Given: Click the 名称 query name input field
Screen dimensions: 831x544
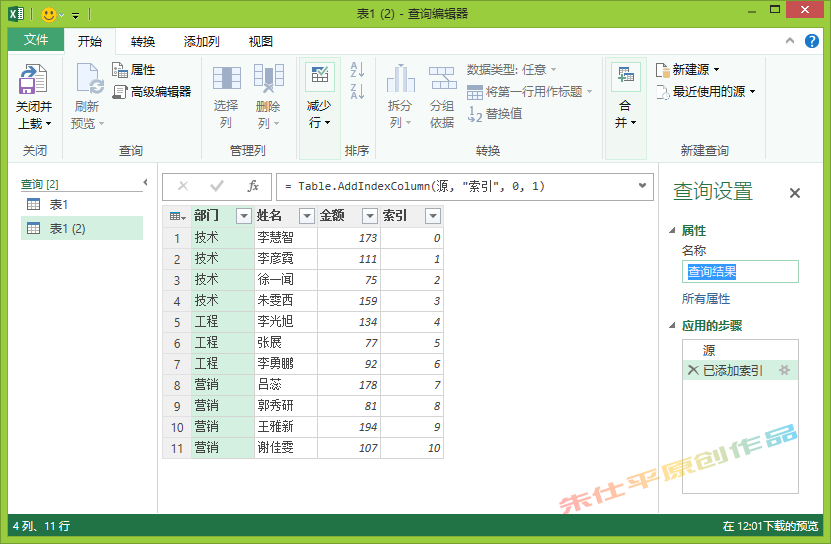Looking at the screenshot, I should (x=740, y=272).
